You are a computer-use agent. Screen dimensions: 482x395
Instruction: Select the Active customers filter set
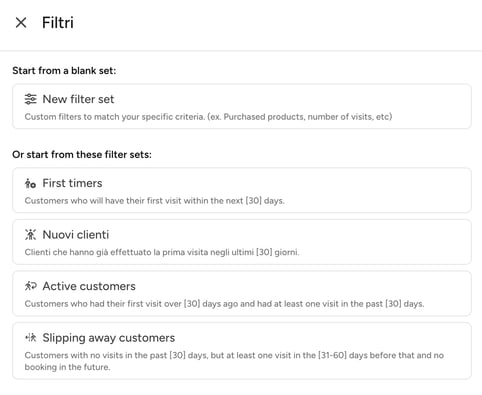click(242, 293)
